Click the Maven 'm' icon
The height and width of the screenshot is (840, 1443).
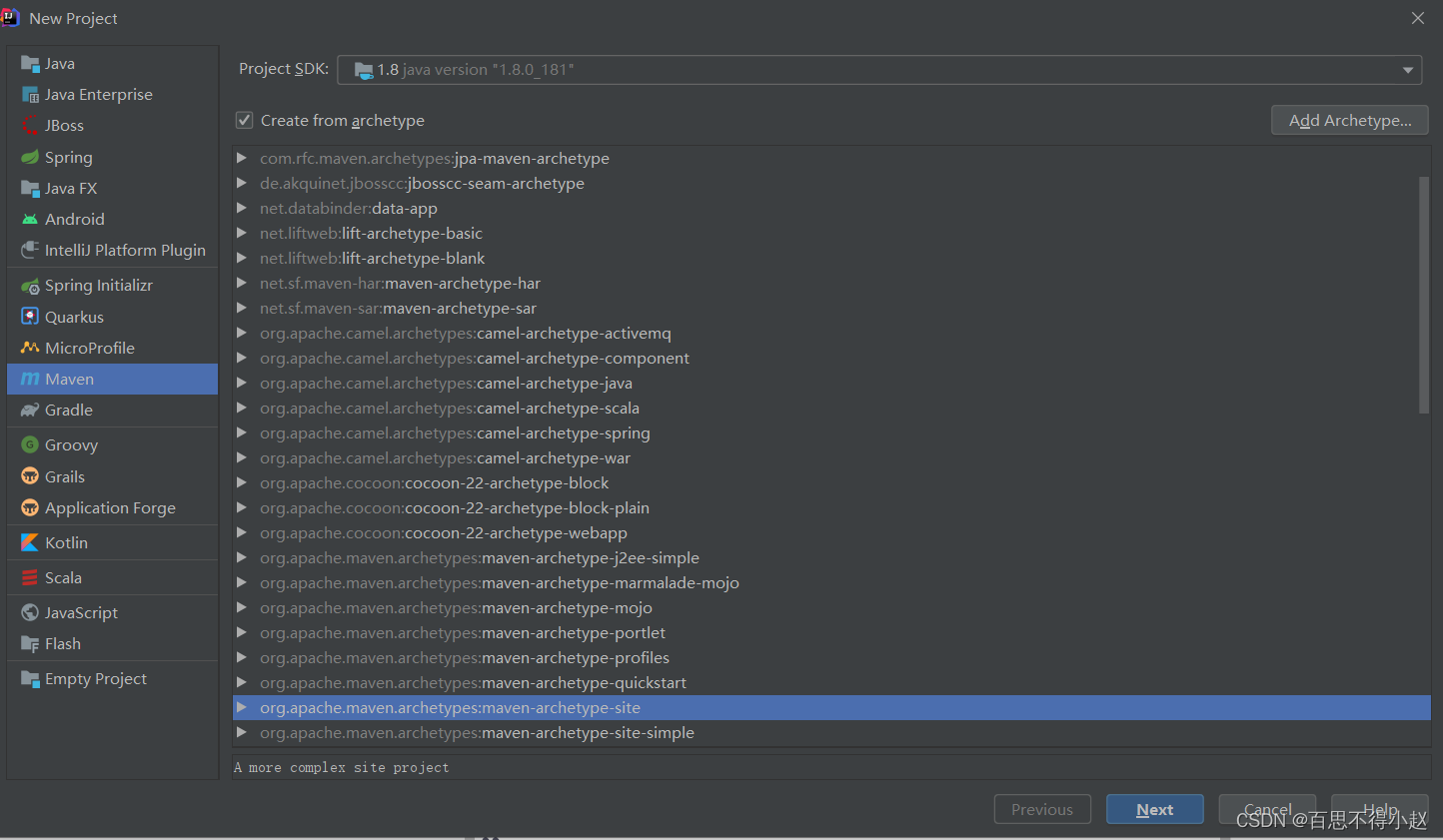(x=30, y=380)
